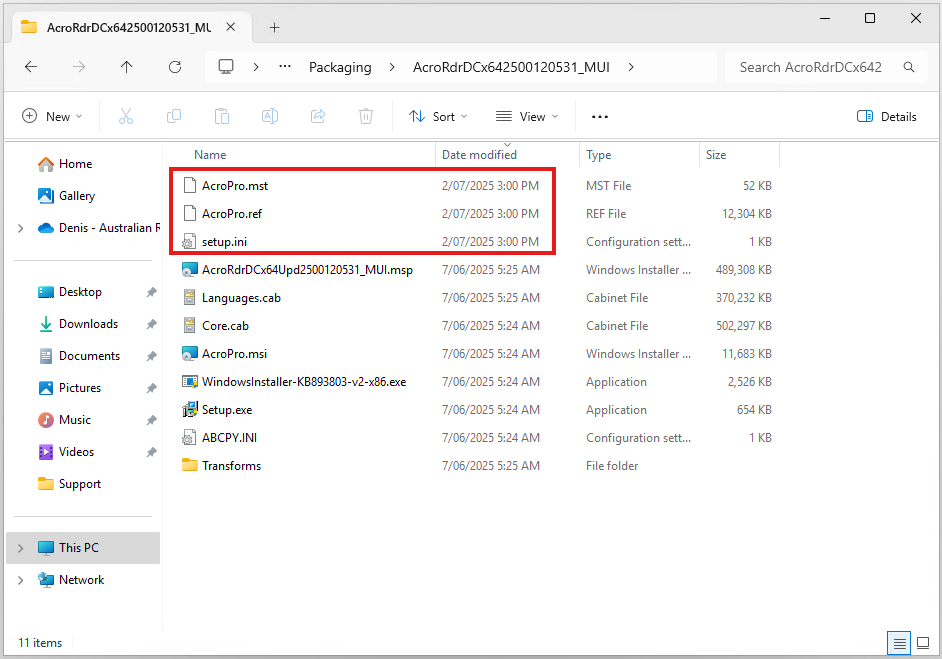Switch to large icons view toggle

pos(923,642)
